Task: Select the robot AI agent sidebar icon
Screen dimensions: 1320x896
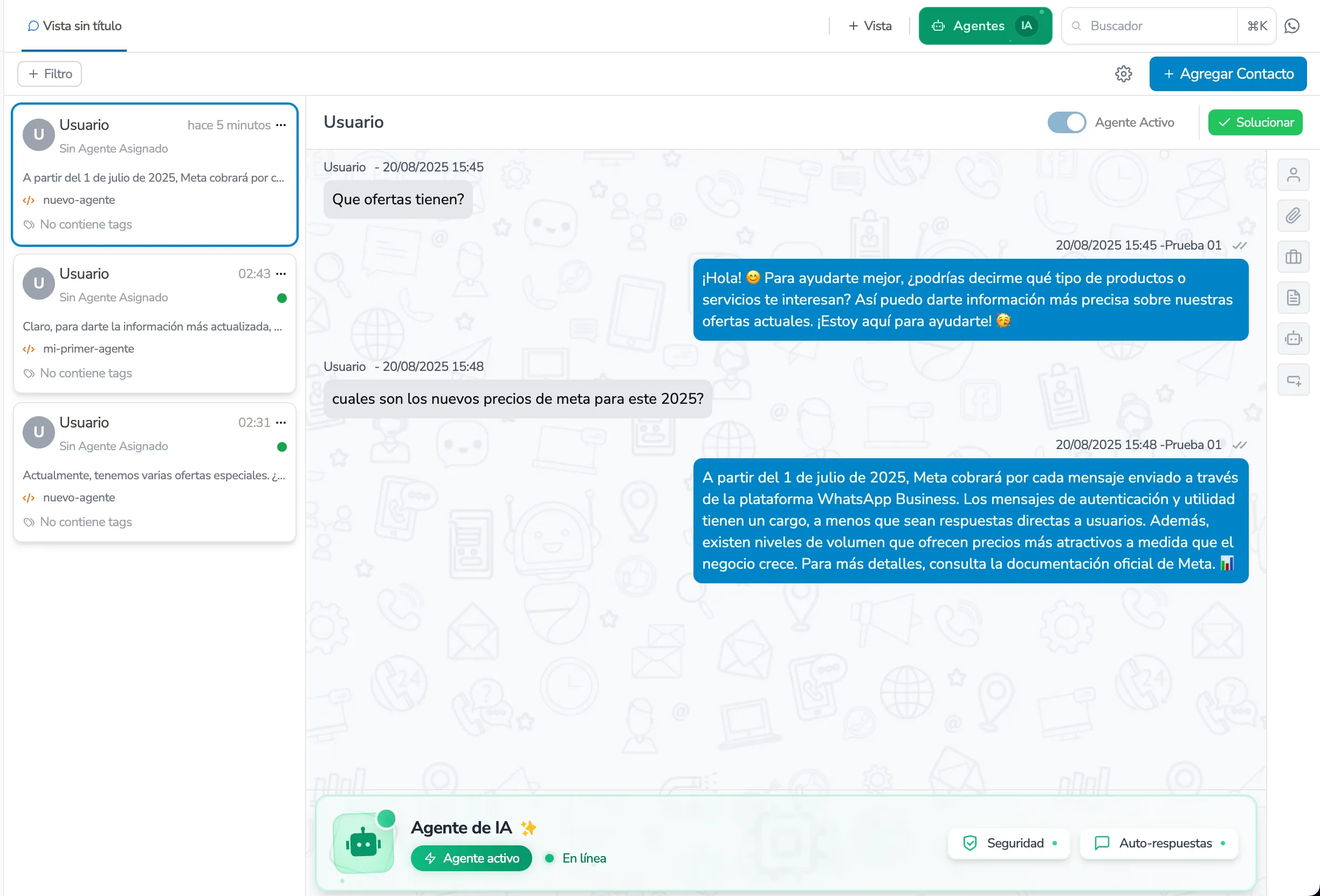Action: [x=1294, y=339]
